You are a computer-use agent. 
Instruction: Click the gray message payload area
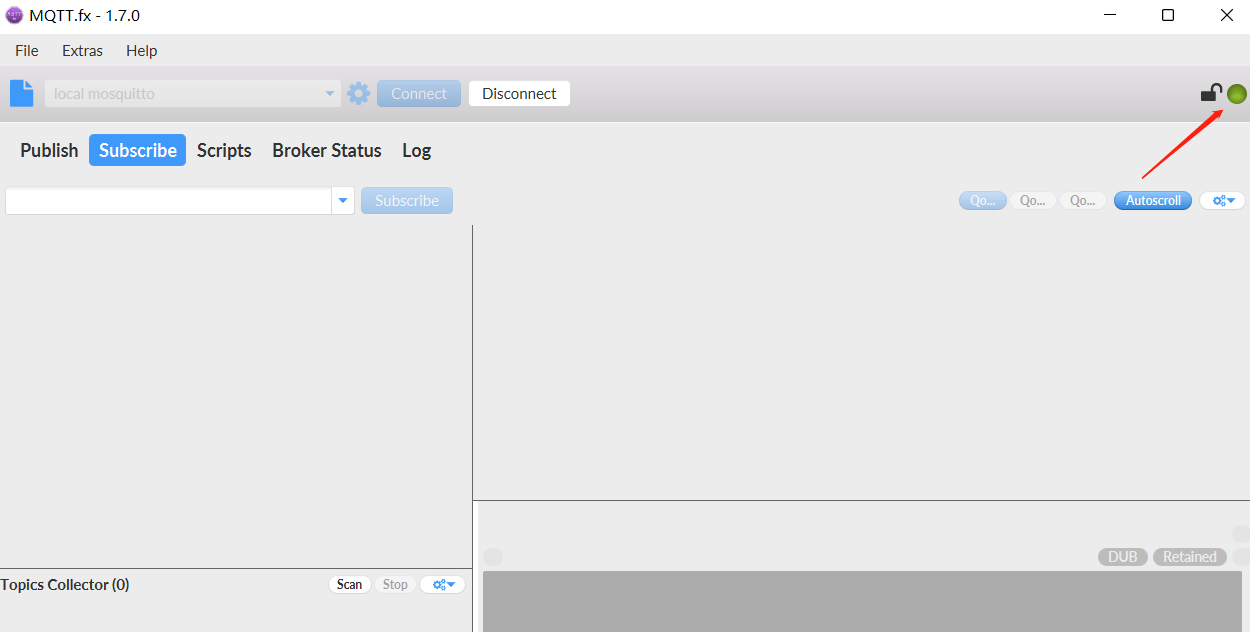862,601
